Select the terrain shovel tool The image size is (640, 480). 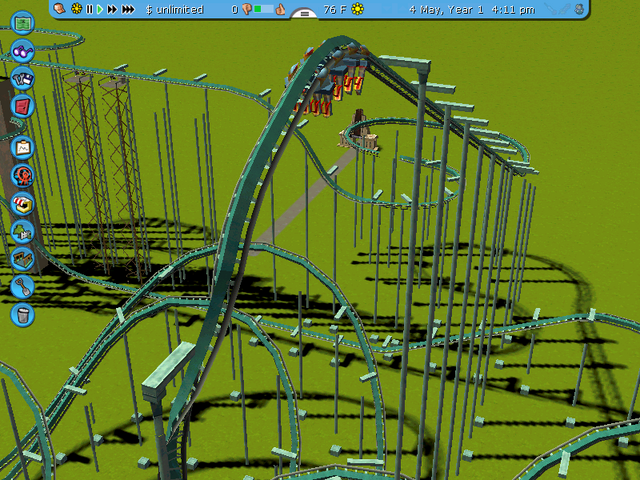[22, 287]
